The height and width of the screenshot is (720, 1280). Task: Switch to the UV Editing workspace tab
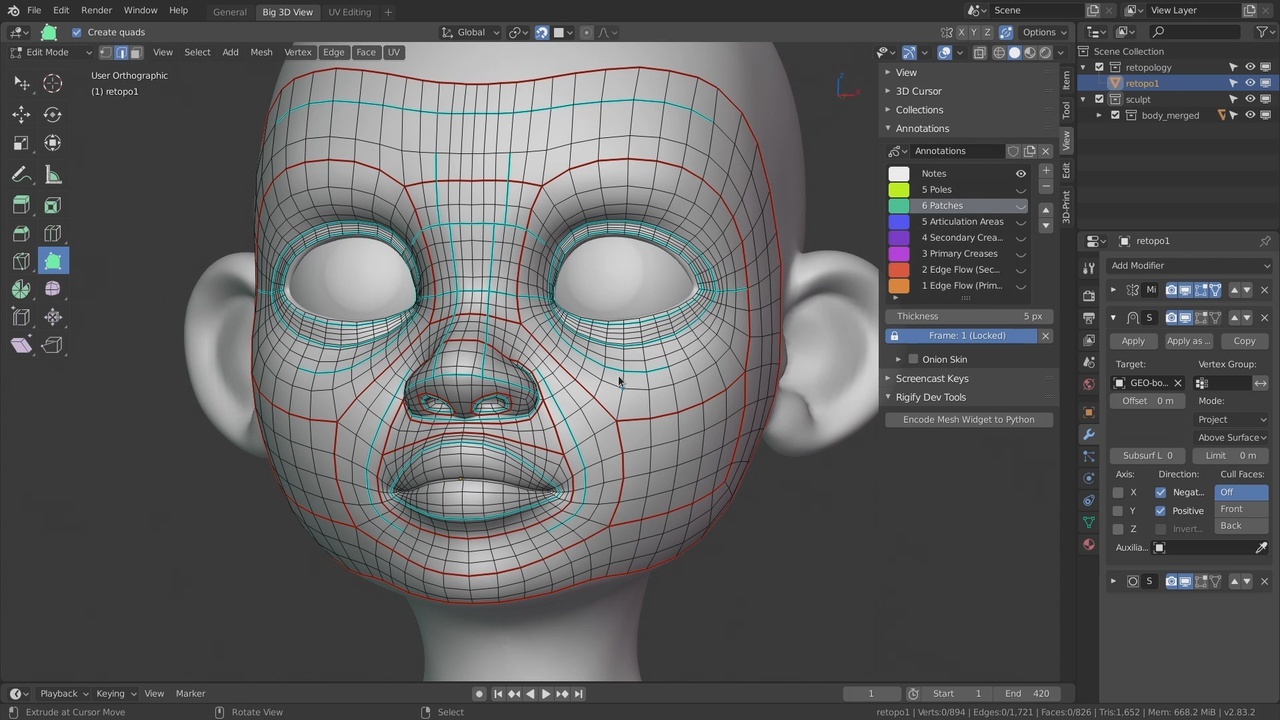point(350,11)
